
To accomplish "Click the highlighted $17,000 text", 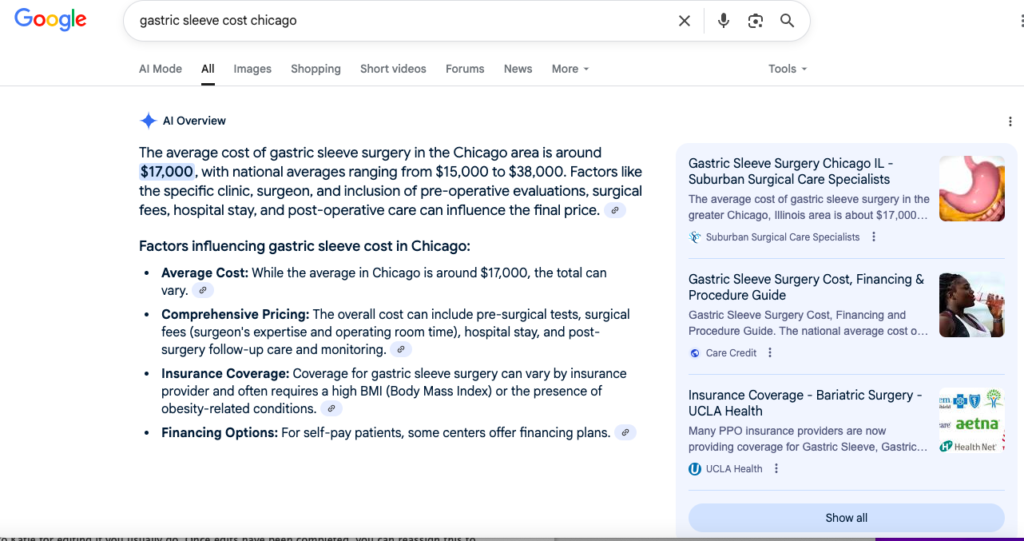I will 167,172.
